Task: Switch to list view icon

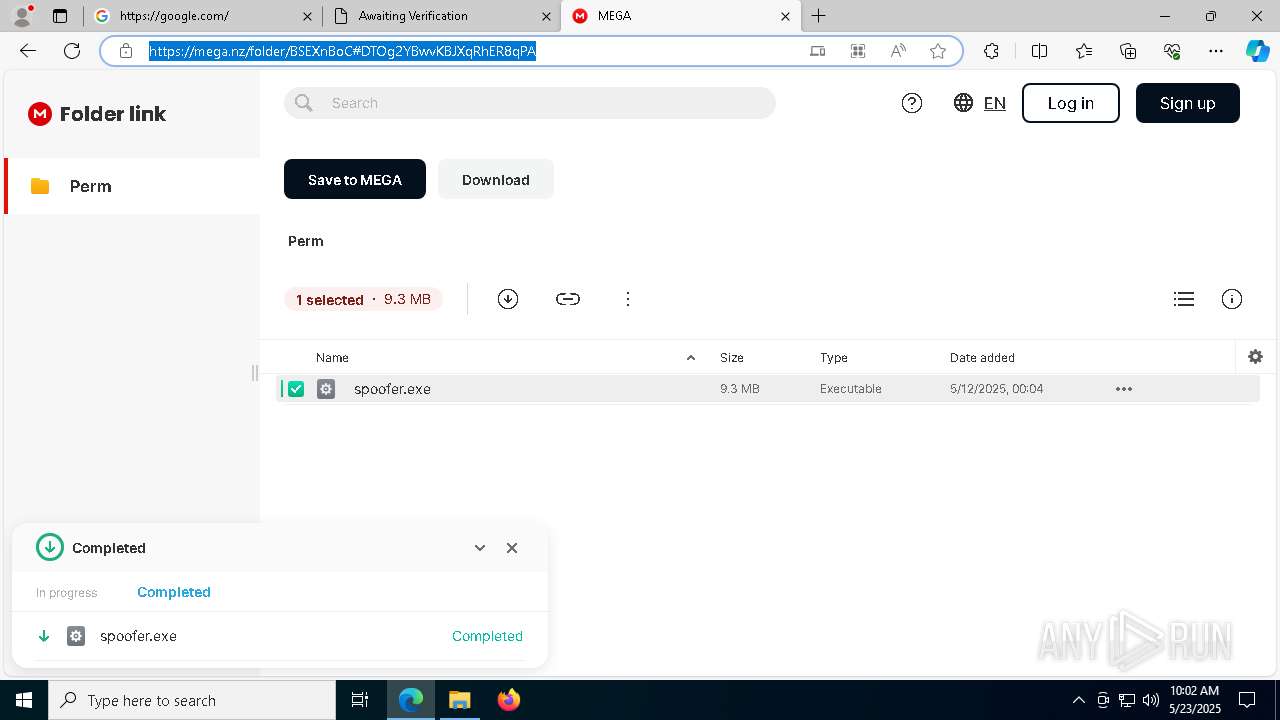Action: point(1184,299)
